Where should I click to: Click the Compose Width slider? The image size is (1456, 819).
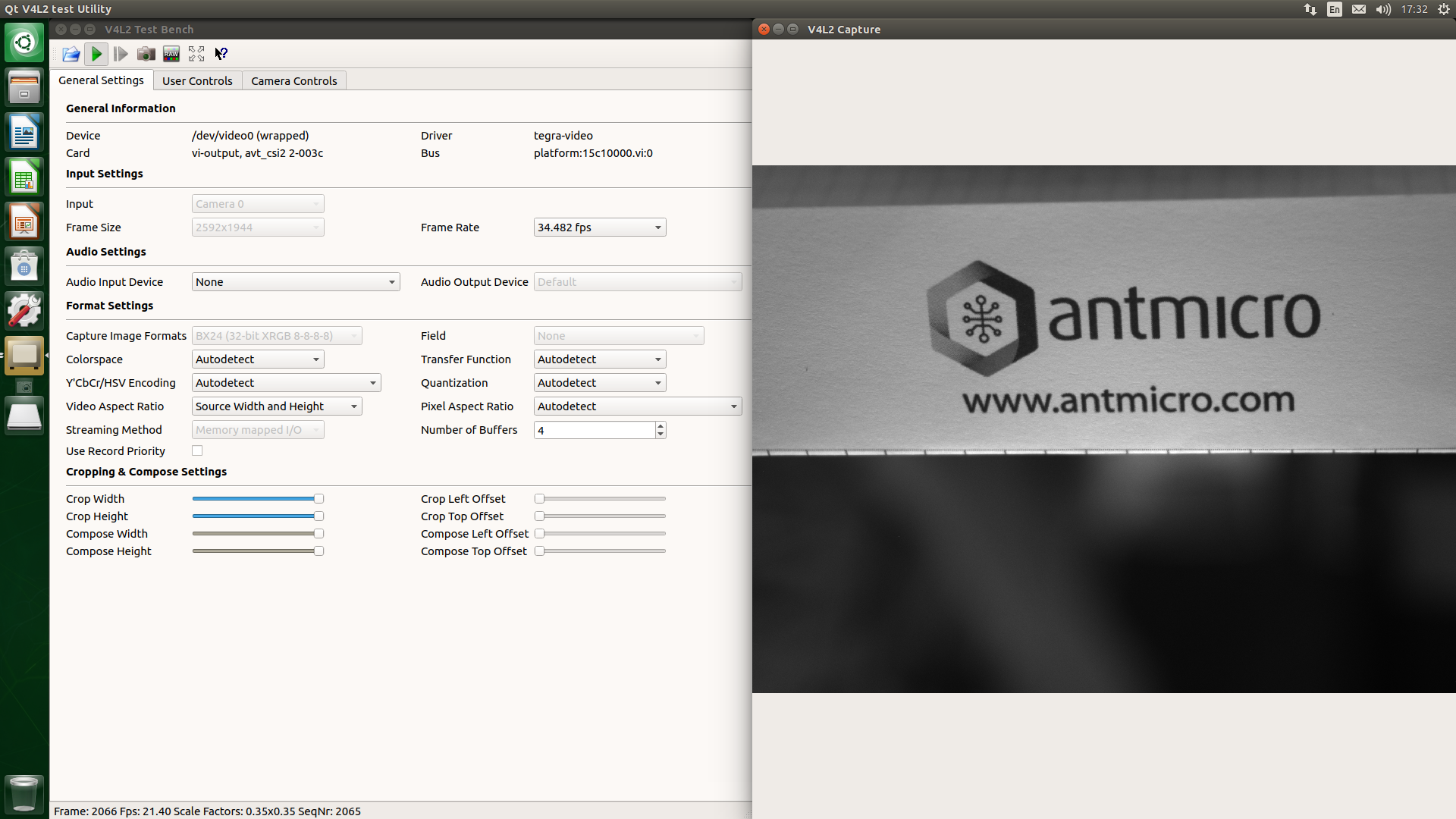click(258, 534)
